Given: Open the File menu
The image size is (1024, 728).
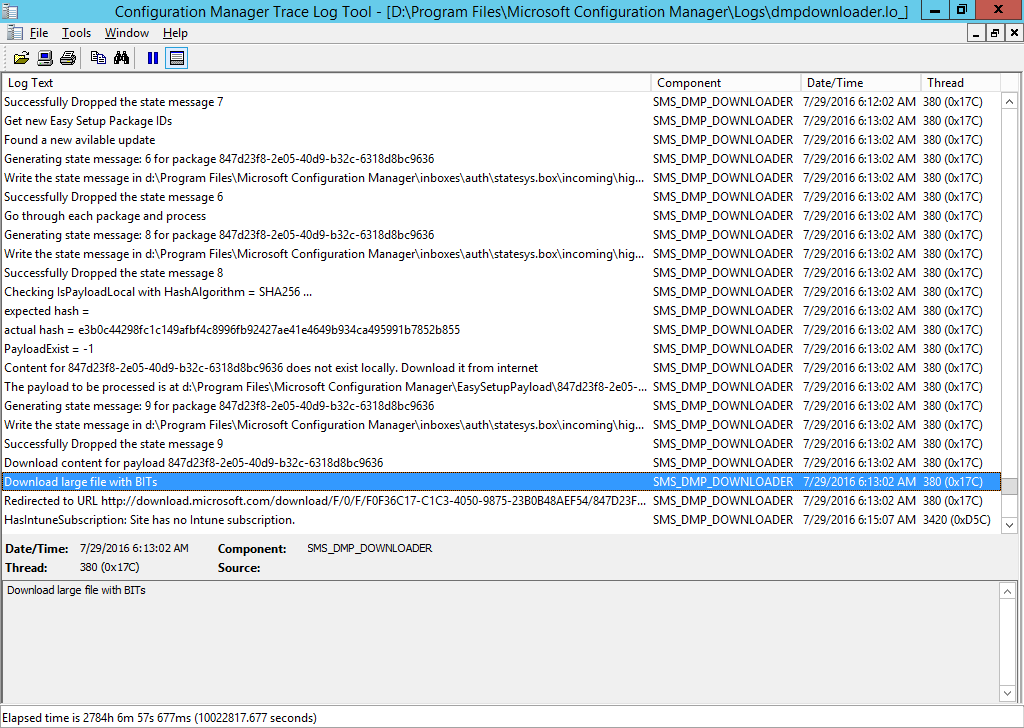Looking at the screenshot, I should click(39, 33).
